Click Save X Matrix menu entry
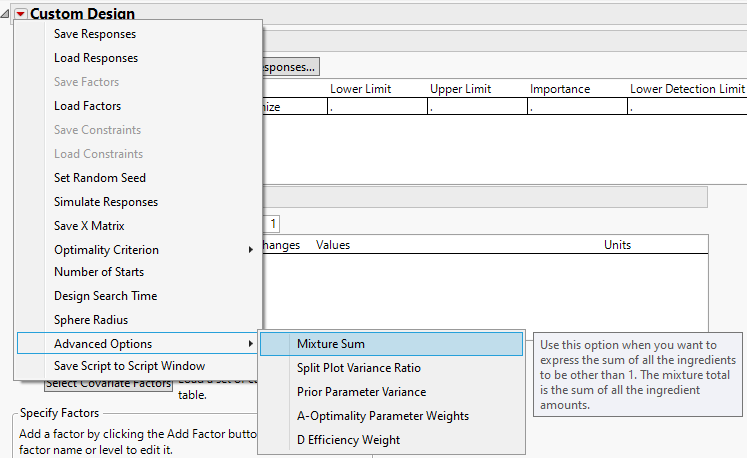 click(89, 226)
